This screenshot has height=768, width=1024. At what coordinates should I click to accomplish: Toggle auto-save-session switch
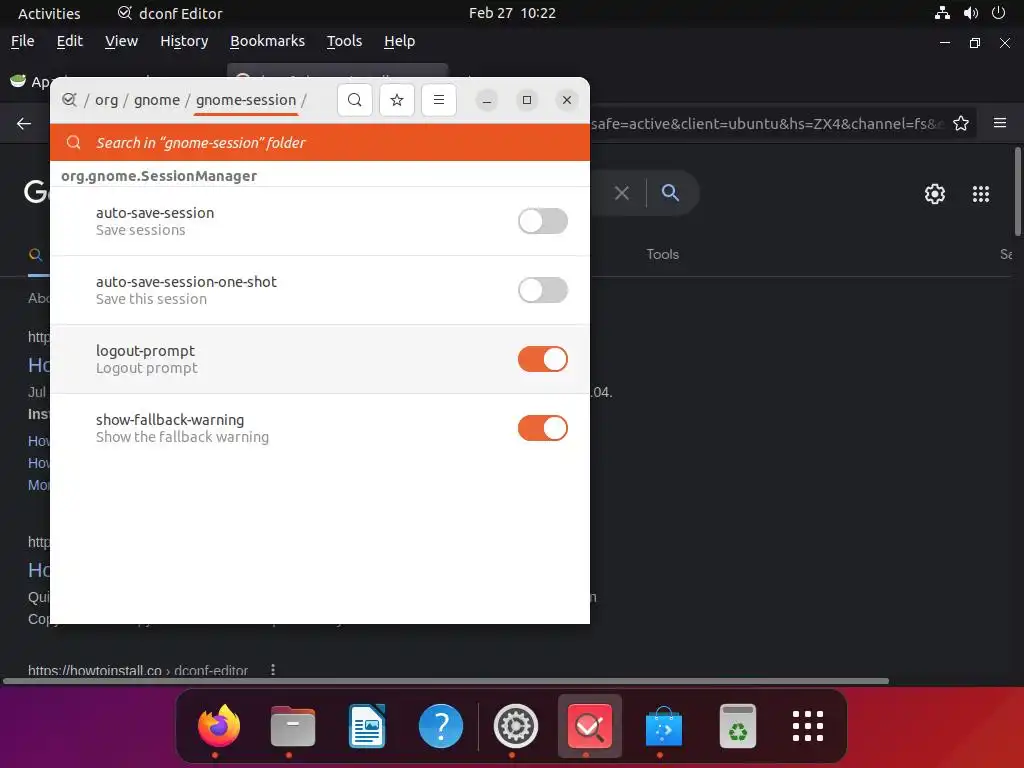(543, 221)
